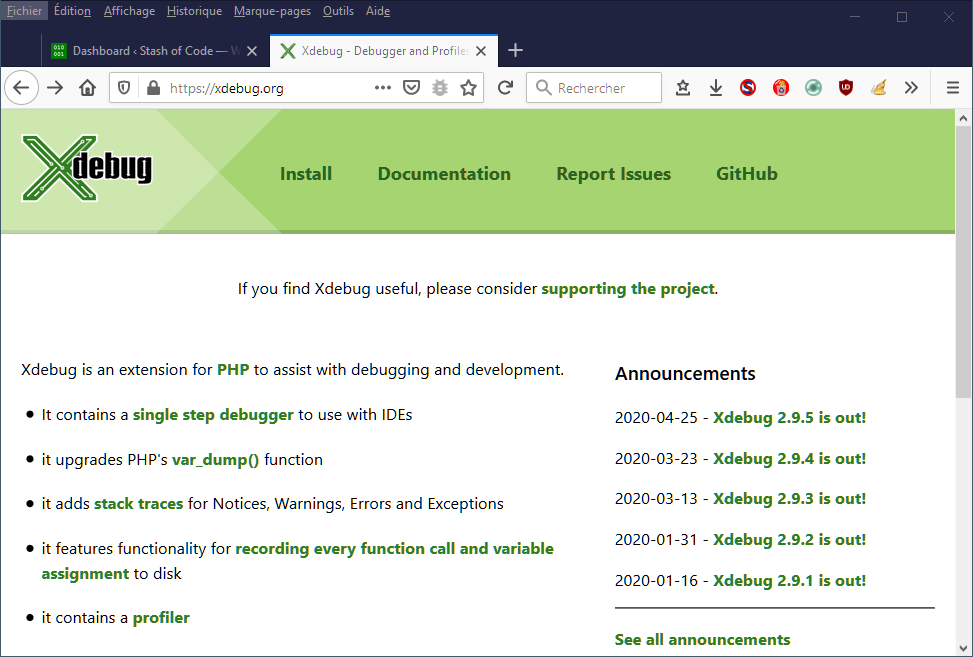Click the browser back arrow button
Screen dimensions: 973x657
coord(21,88)
